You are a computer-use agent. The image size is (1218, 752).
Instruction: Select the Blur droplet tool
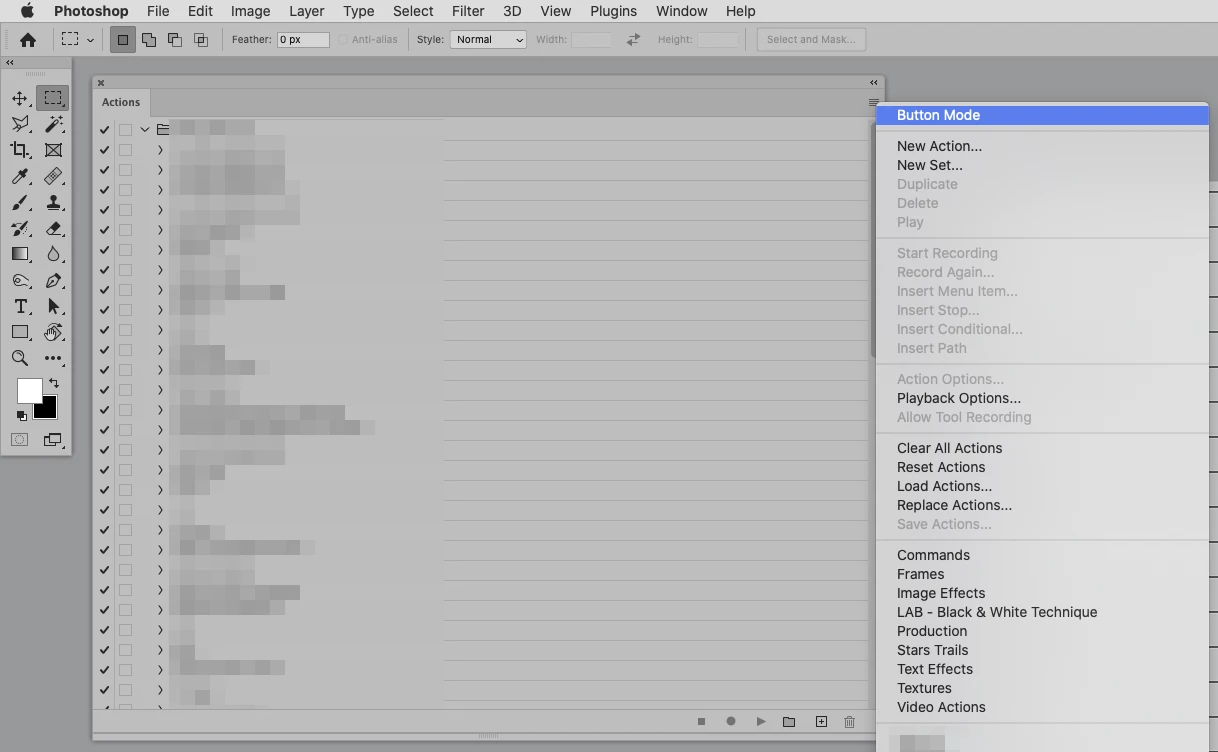point(53,254)
